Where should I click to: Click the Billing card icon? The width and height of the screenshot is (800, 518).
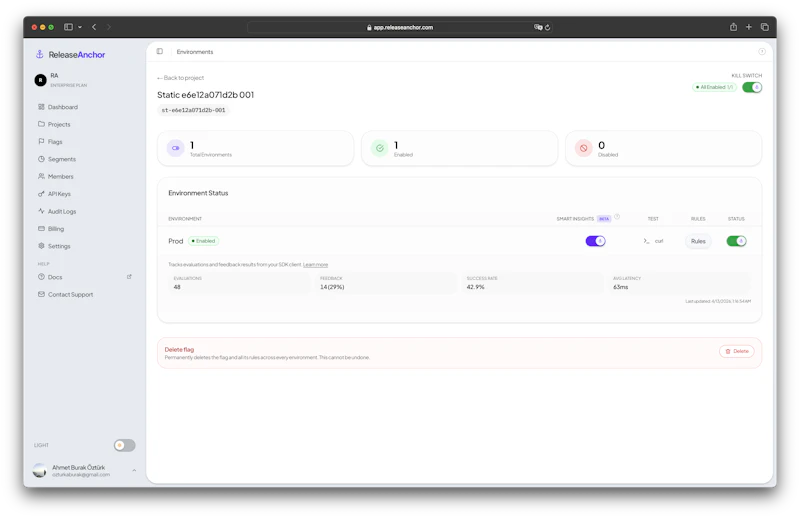pyautogui.click(x=41, y=229)
